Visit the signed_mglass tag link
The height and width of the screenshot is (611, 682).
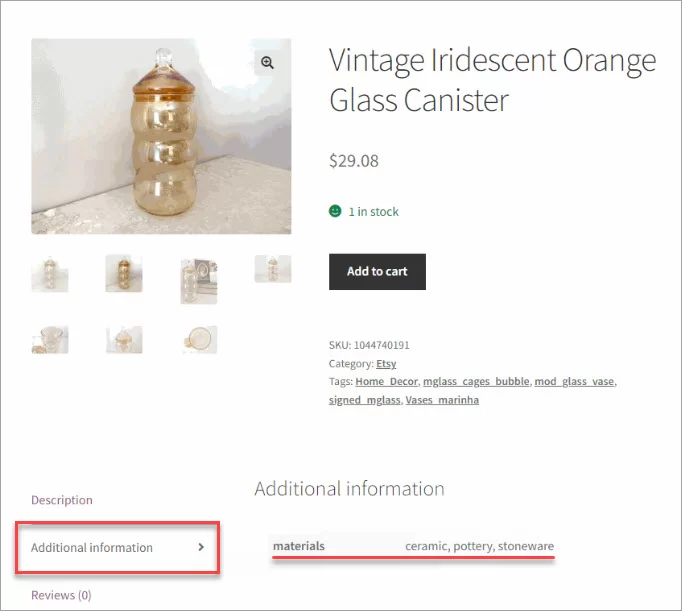364,400
